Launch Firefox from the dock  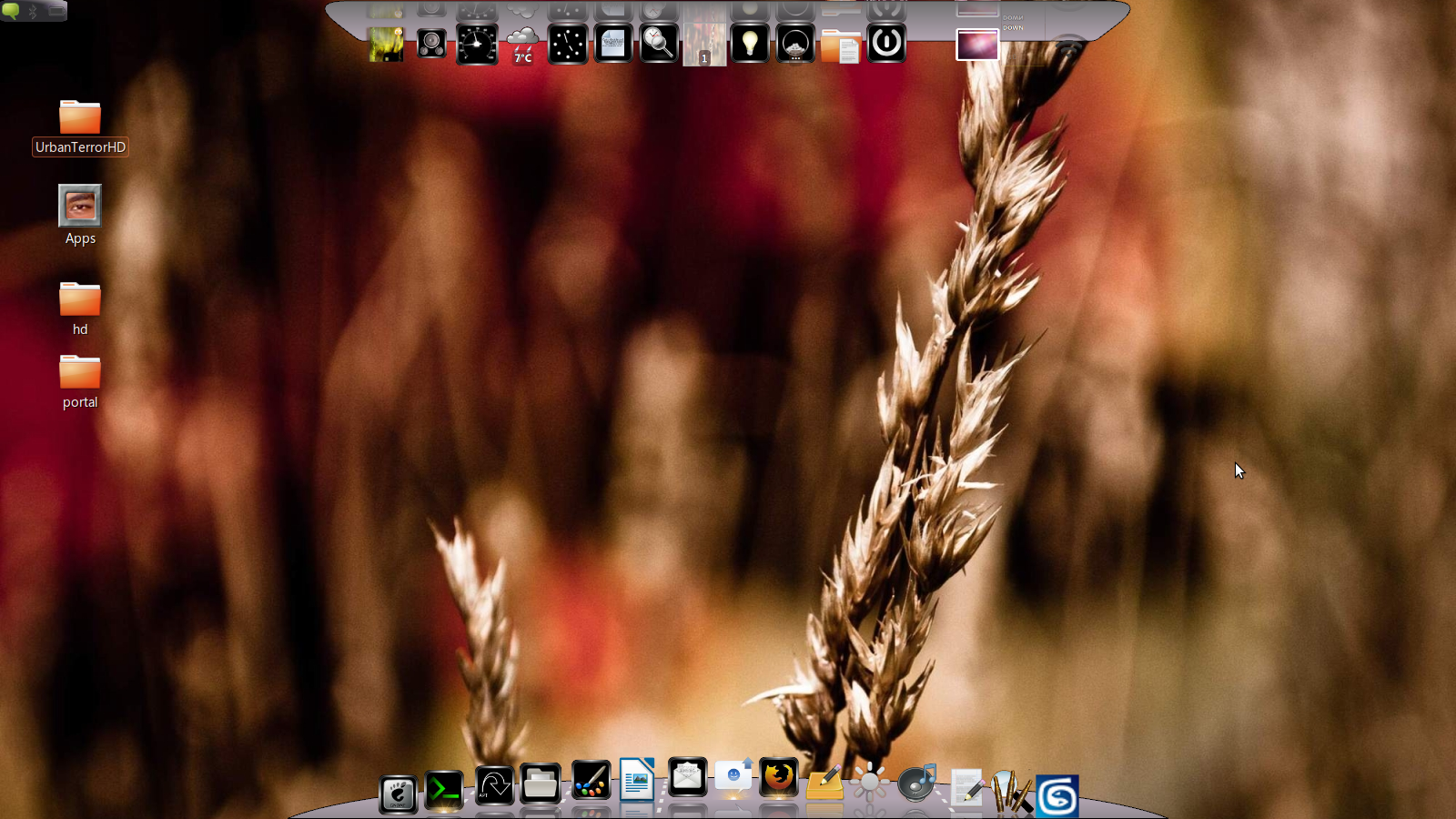pos(779,778)
